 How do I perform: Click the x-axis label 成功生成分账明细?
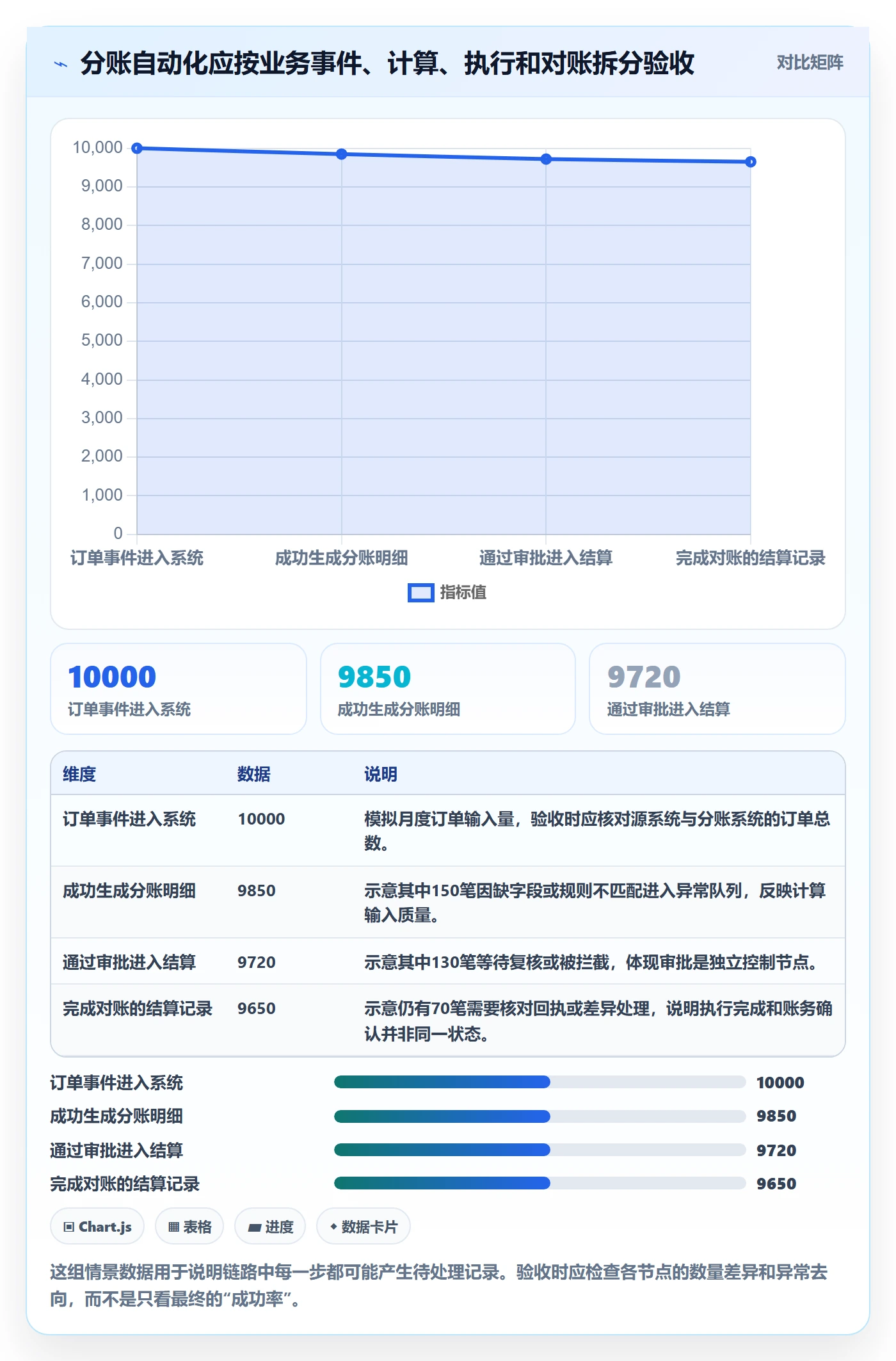342,558
